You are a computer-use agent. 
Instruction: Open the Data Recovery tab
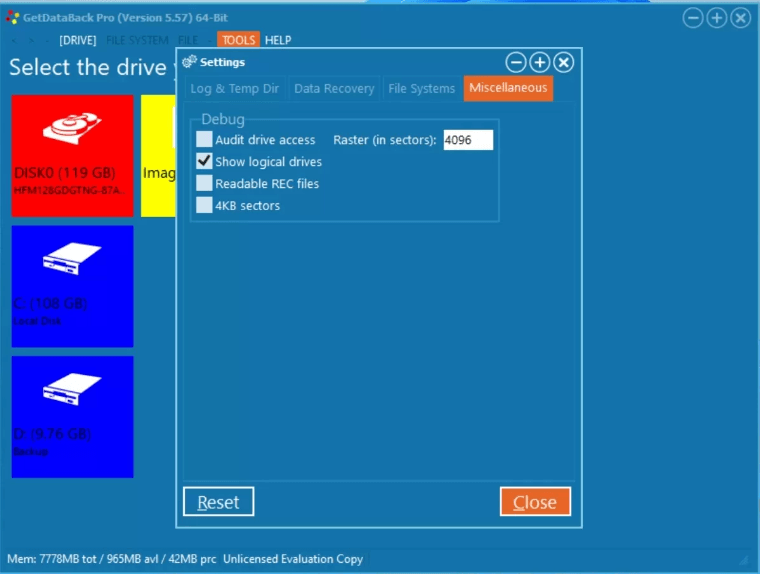[x=334, y=89]
